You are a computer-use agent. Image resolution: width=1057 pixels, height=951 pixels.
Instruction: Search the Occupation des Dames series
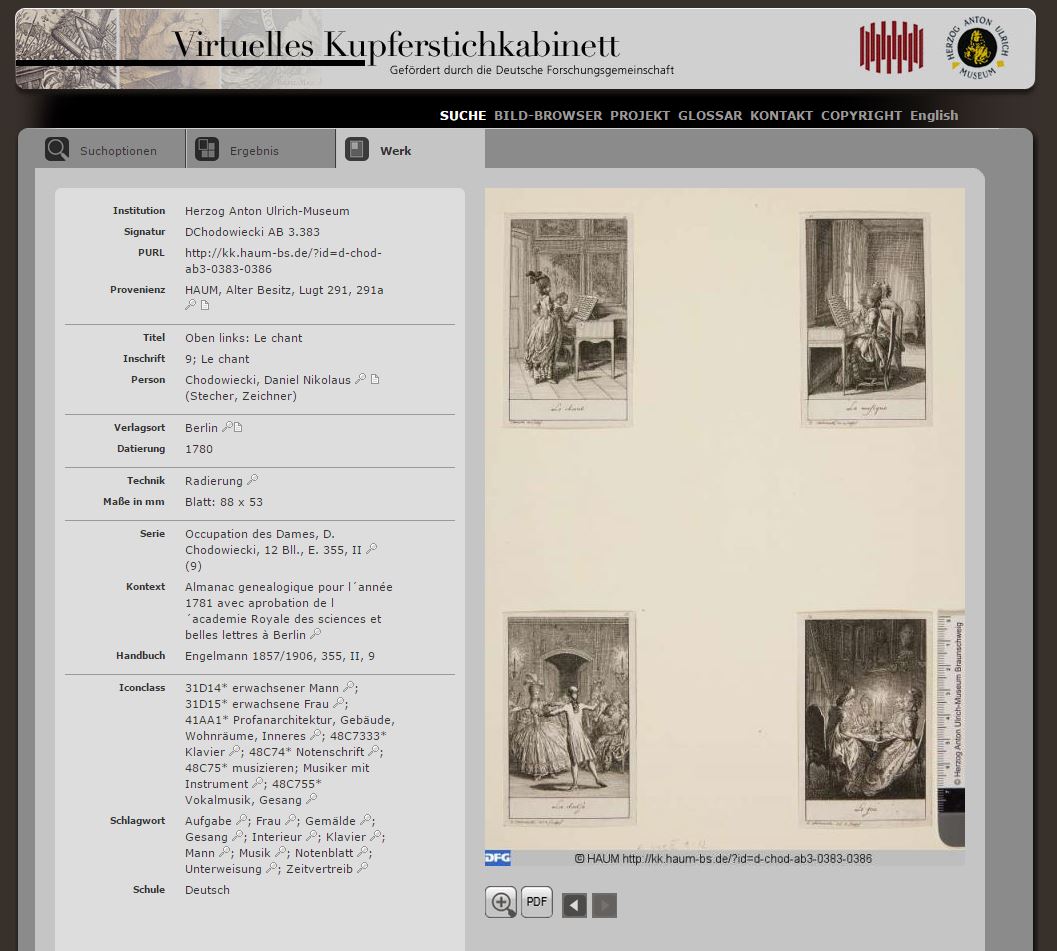click(x=371, y=549)
